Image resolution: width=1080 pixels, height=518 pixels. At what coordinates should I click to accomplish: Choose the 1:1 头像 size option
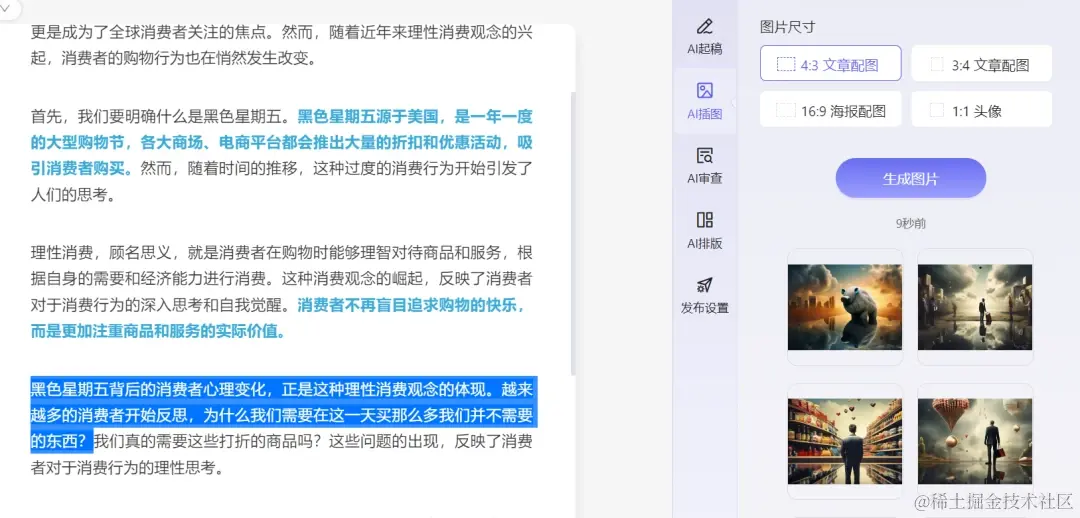[x=982, y=110]
